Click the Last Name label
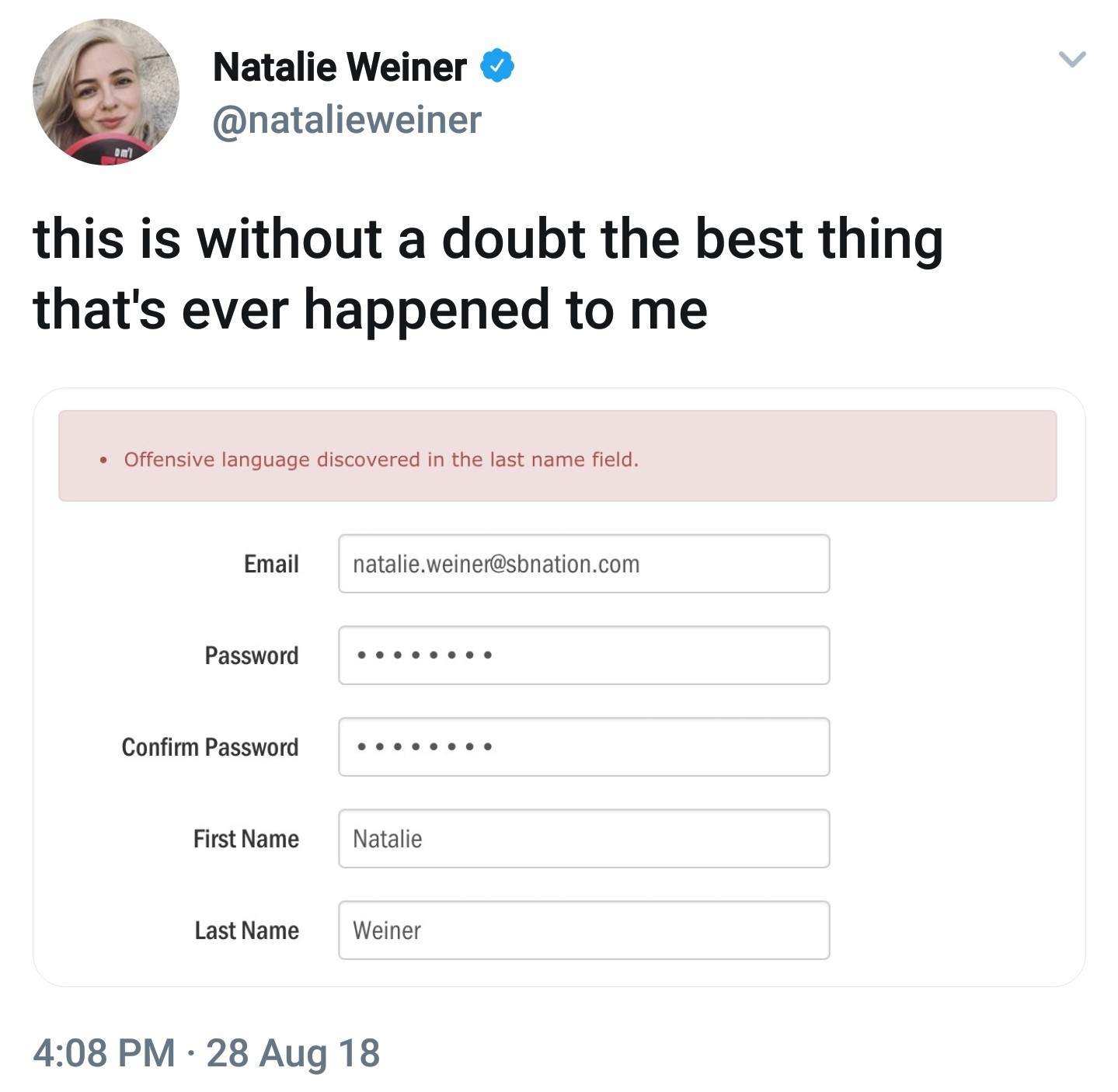1118x1092 pixels. click(246, 930)
